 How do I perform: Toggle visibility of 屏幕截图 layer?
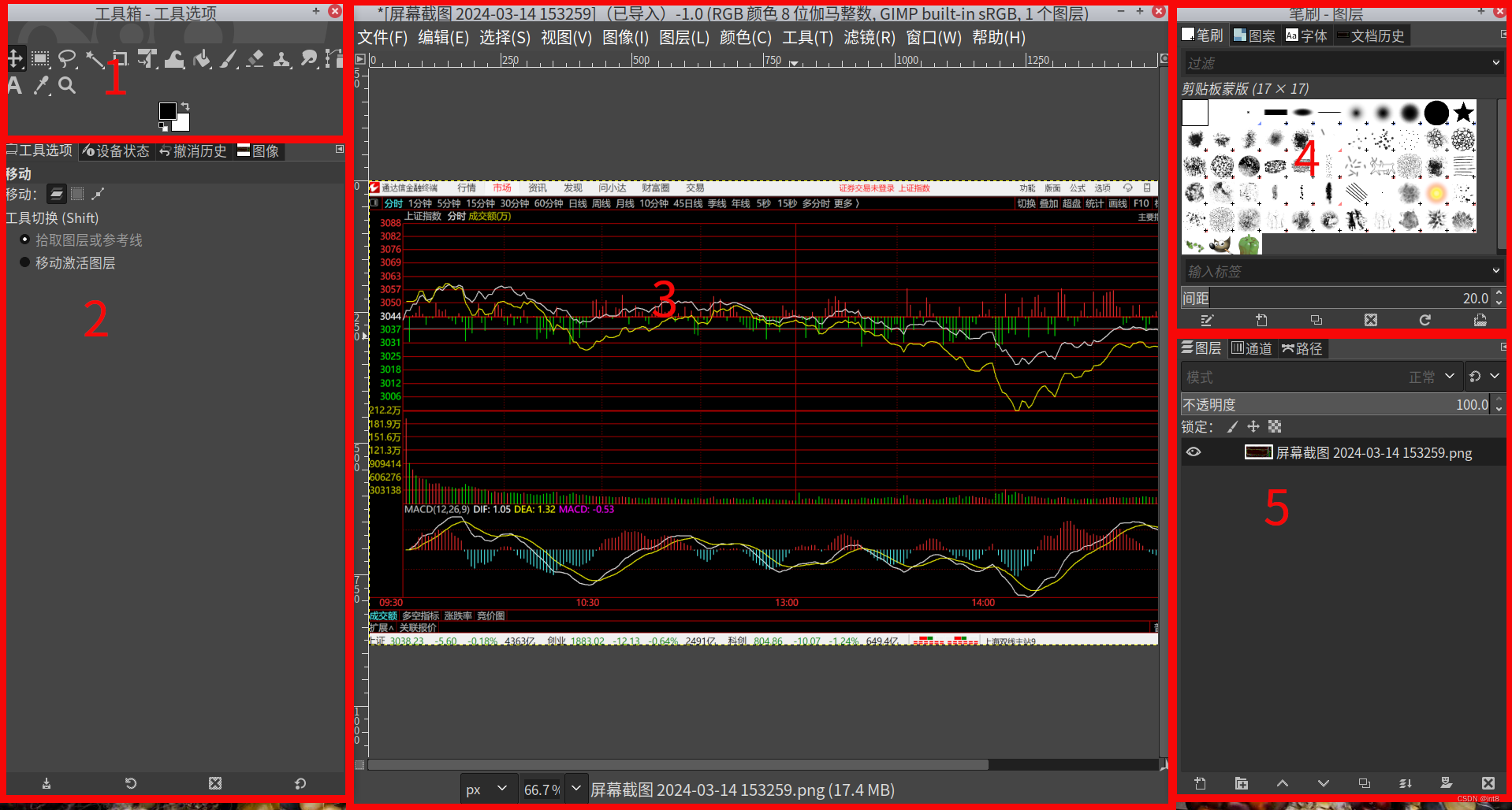tap(1194, 452)
